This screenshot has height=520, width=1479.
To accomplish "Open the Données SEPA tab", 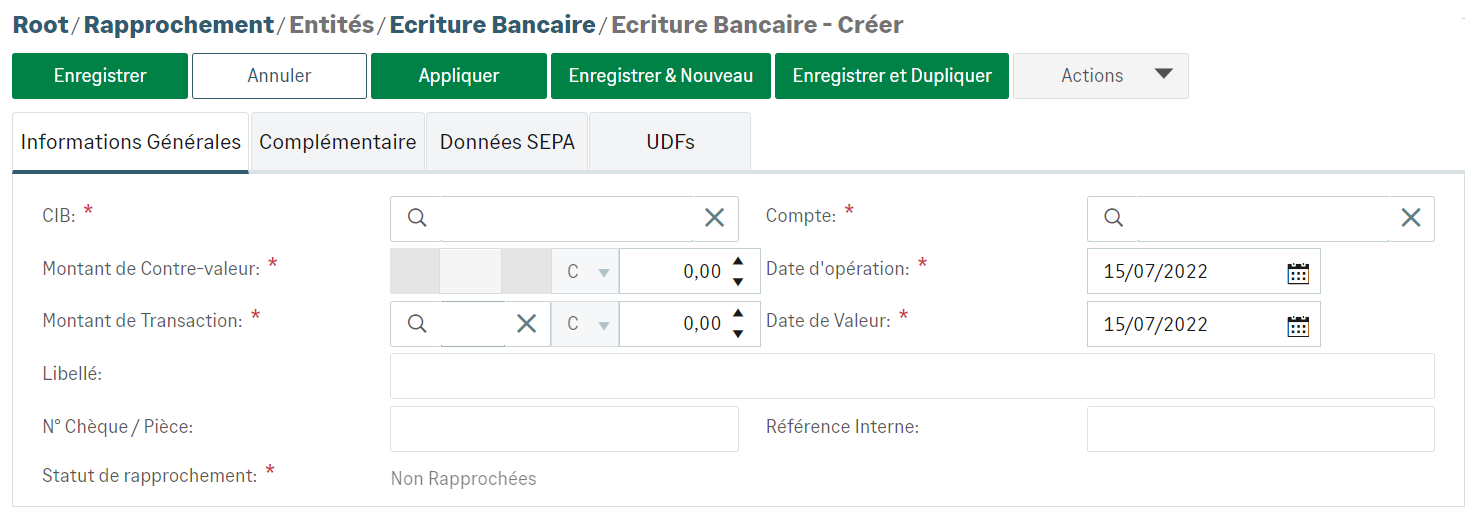I will pos(507,142).
